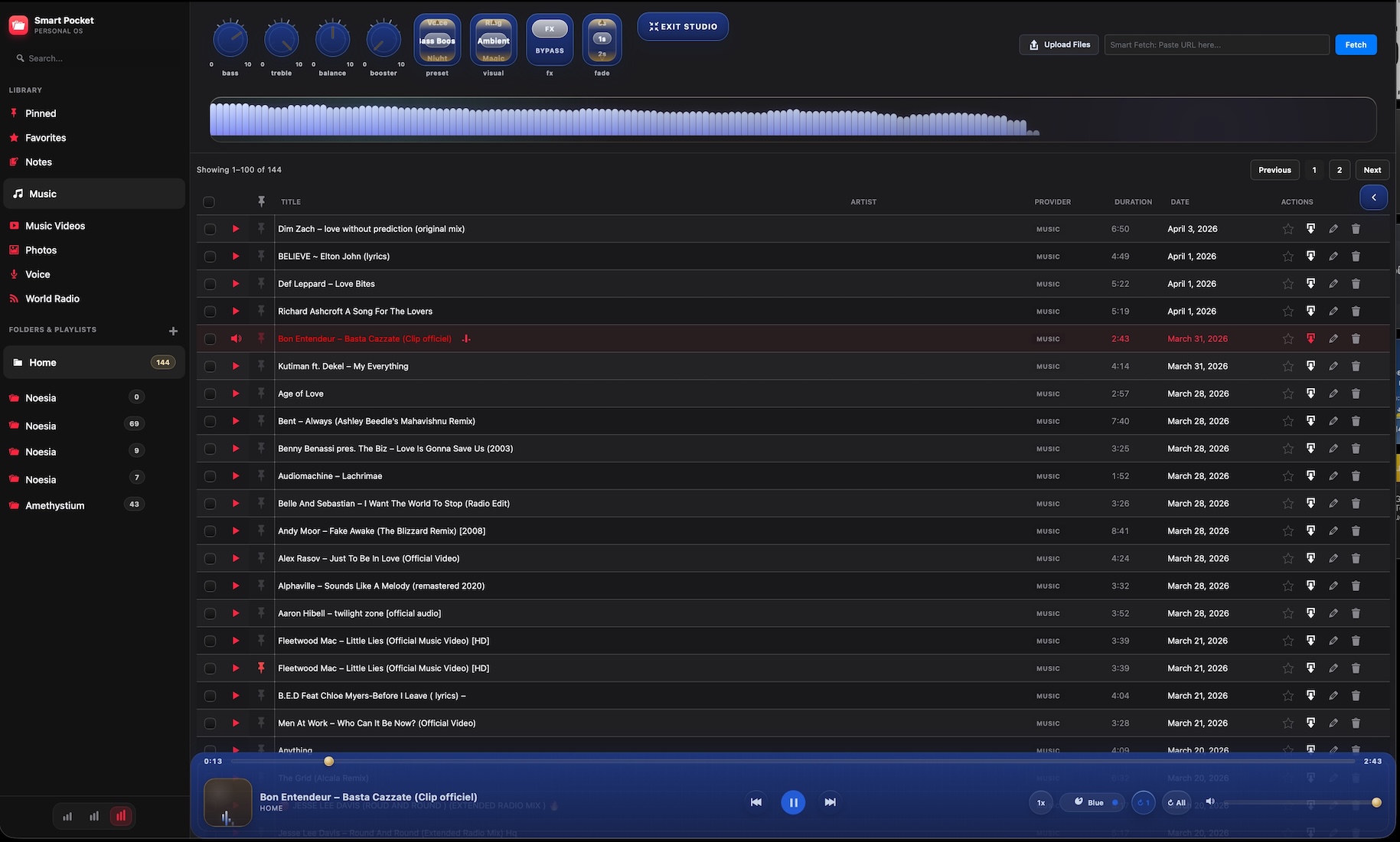Open the Pinned library section
This screenshot has width=1400, height=842.
tap(41, 113)
